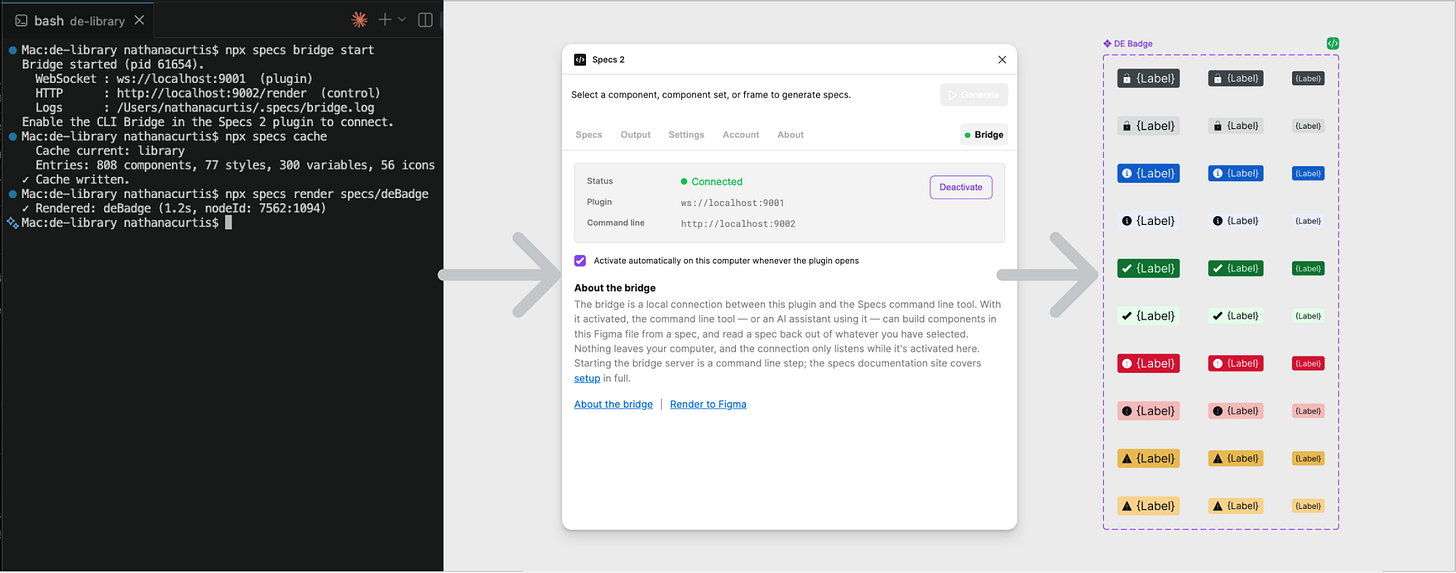
Task: Click the alert icon in the large solid red badge
Action: point(1126,363)
